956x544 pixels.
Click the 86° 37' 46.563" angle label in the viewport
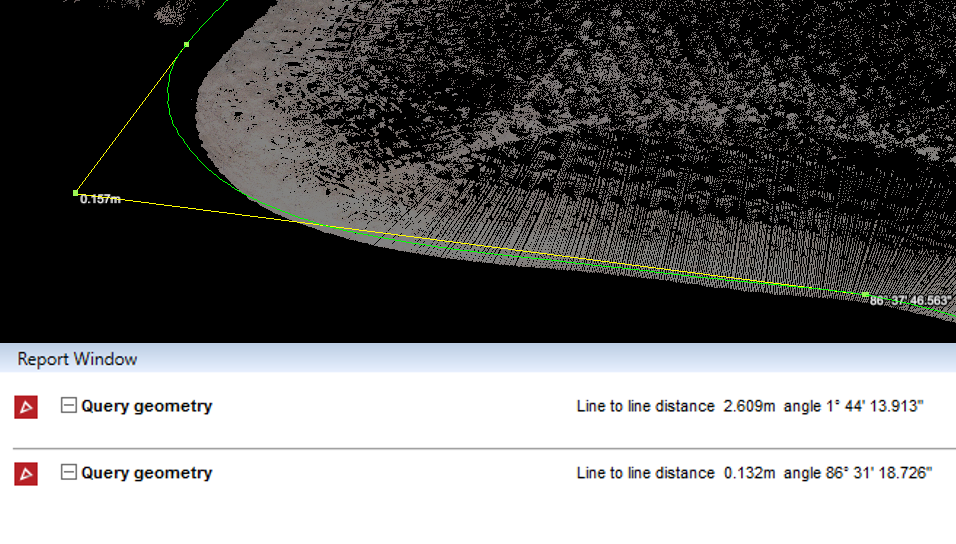(x=910, y=301)
